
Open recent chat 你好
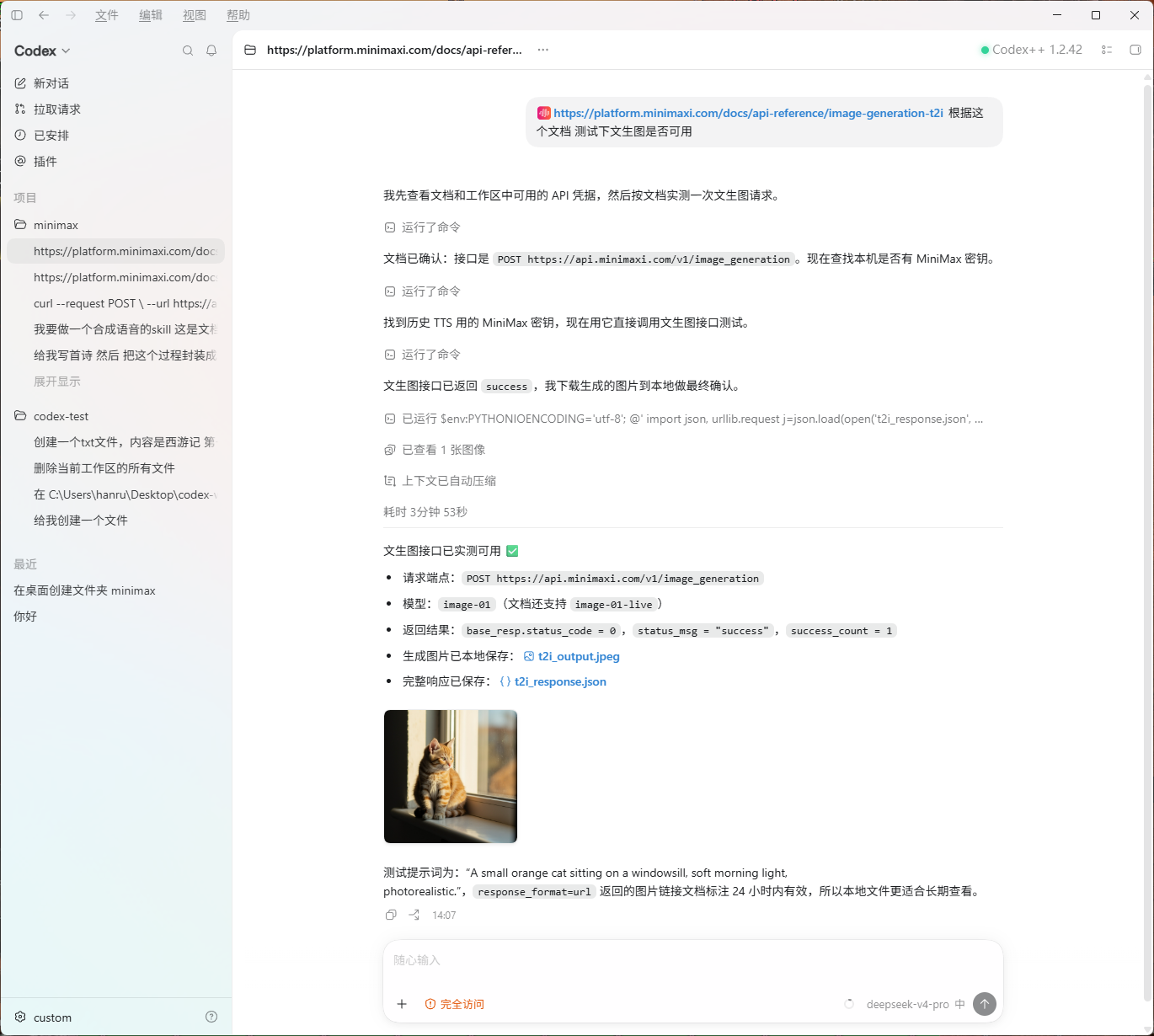[x=115, y=617]
